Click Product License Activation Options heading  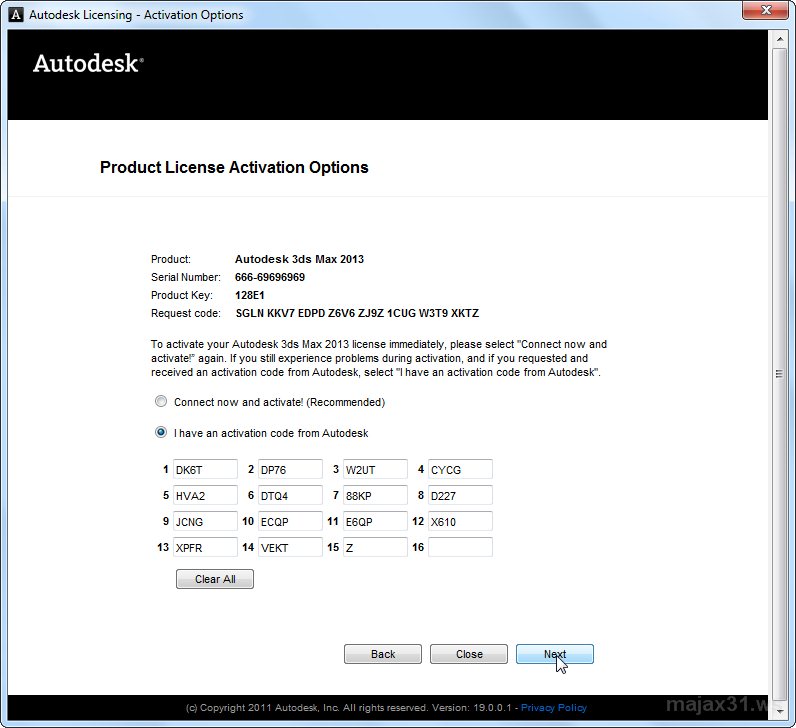pyautogui.click(x=234, y=168)
